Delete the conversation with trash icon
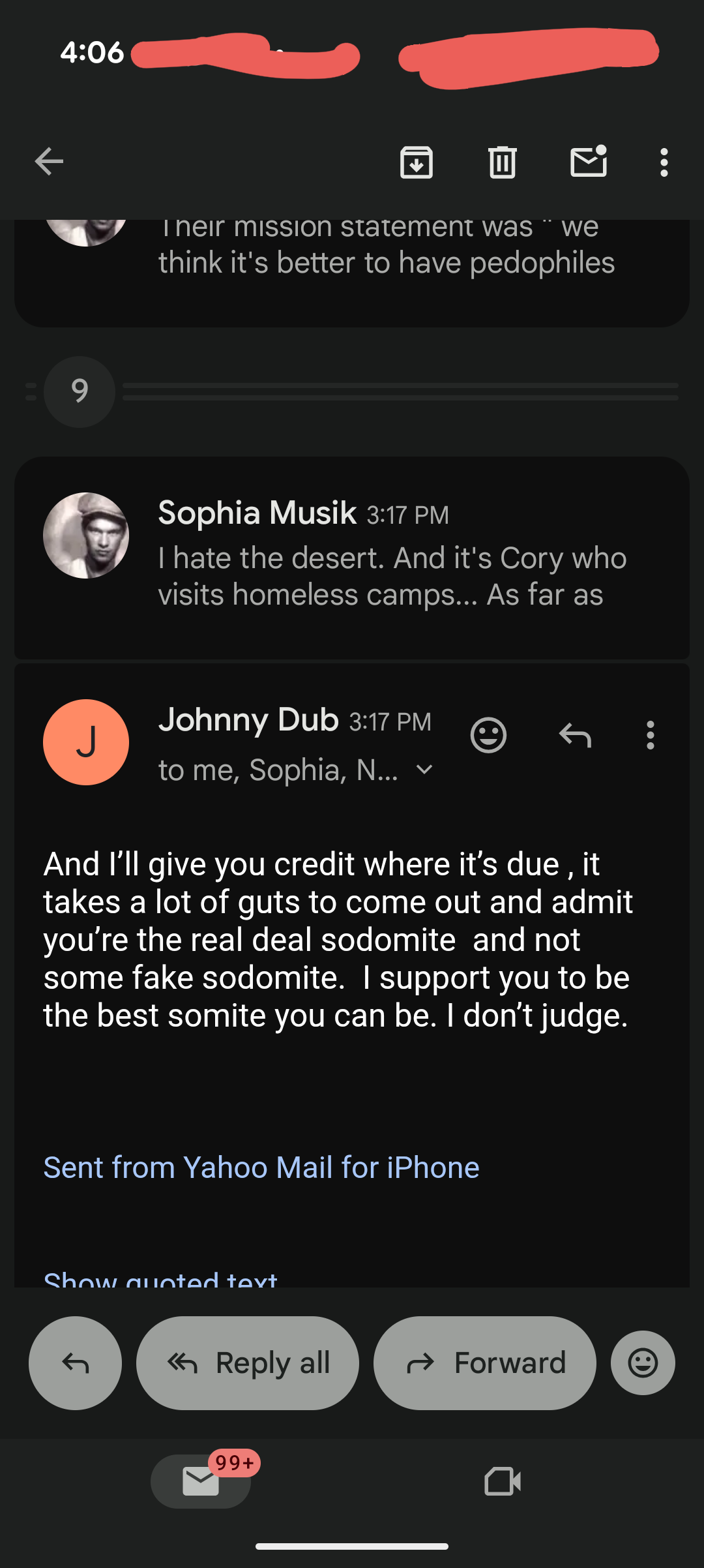Viewport: 704px width, 1568px height. tap(503, 162)
